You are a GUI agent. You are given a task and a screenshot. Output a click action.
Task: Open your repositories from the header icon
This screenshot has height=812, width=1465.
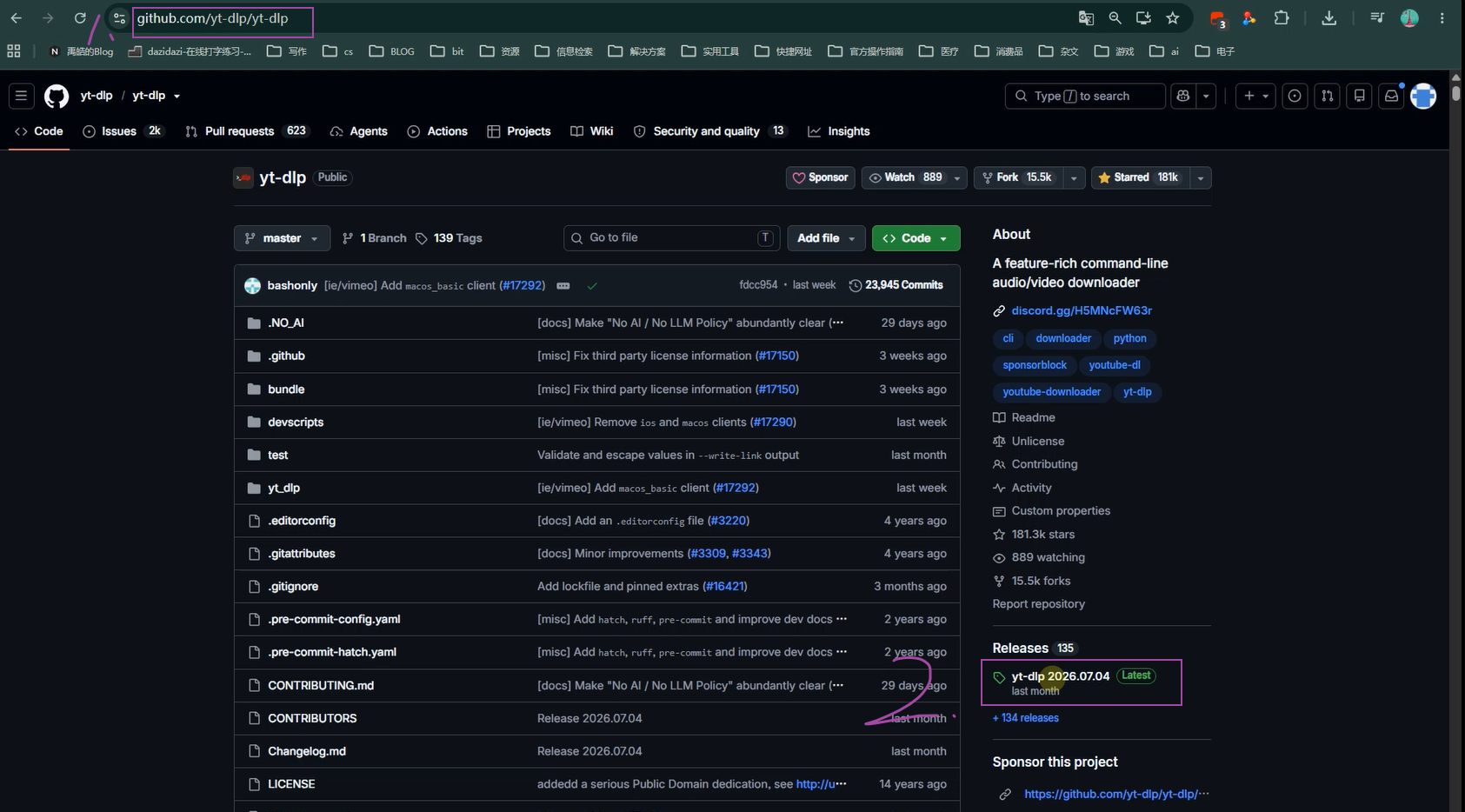coord(1360,96)
